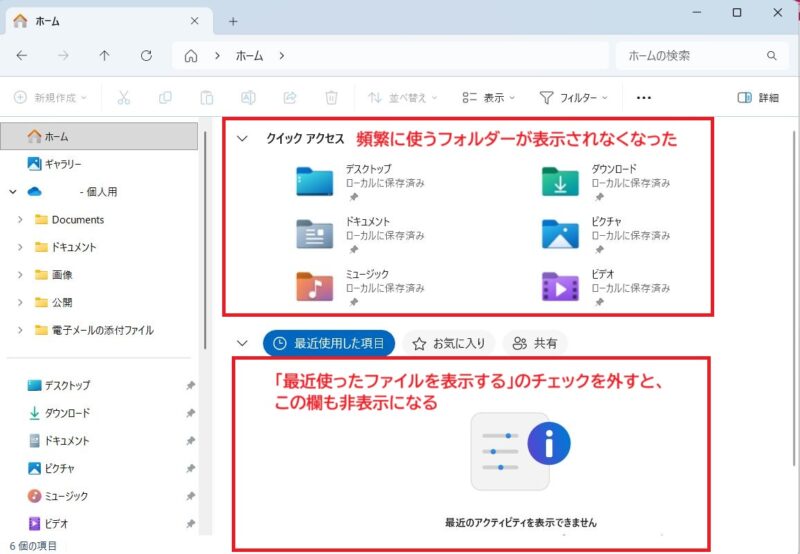
Task: Select the 画像 folder in tree
Action: point(54,274)
